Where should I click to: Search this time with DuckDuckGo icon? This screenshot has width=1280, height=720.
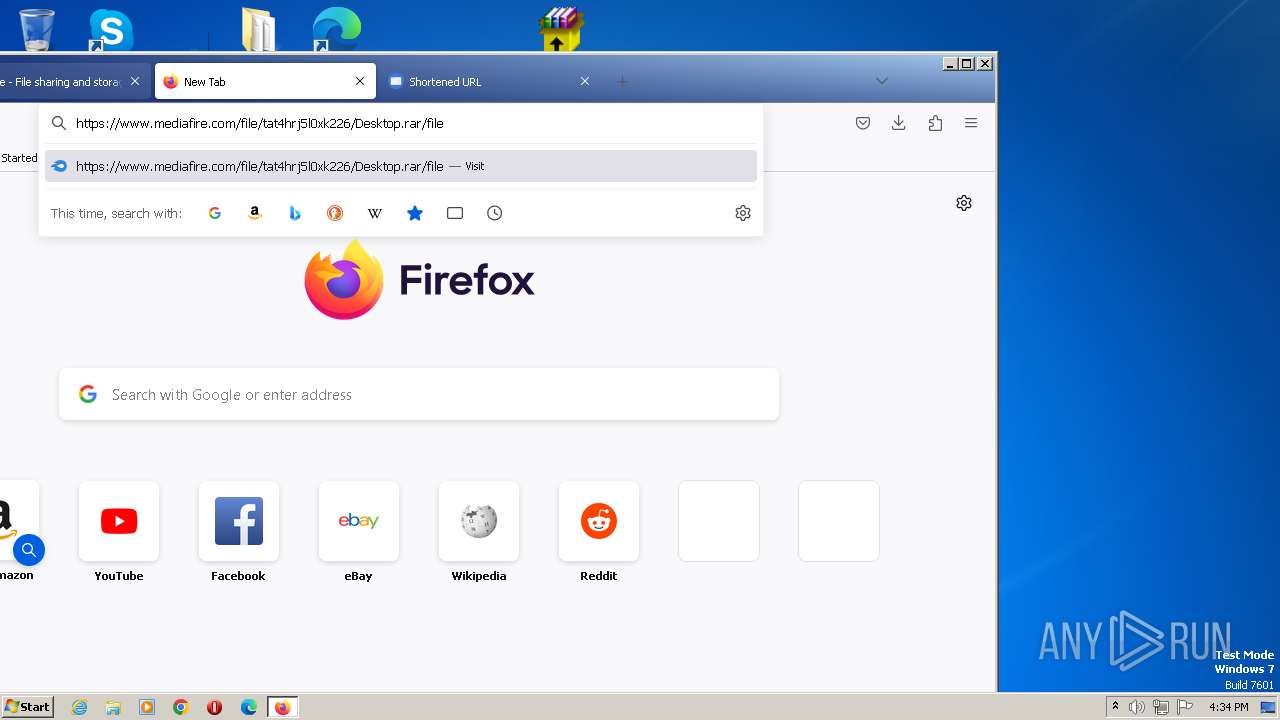[335, 213]
